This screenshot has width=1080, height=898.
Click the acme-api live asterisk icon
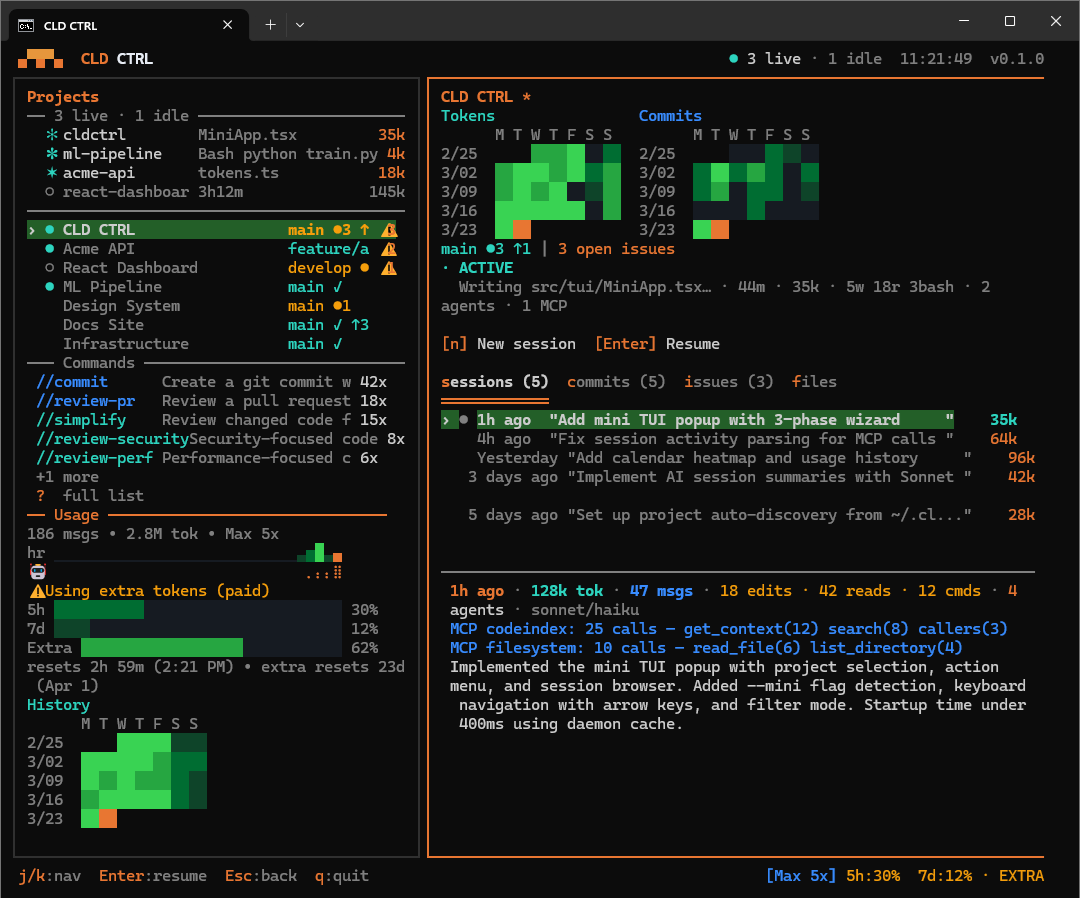coord(52,173)
